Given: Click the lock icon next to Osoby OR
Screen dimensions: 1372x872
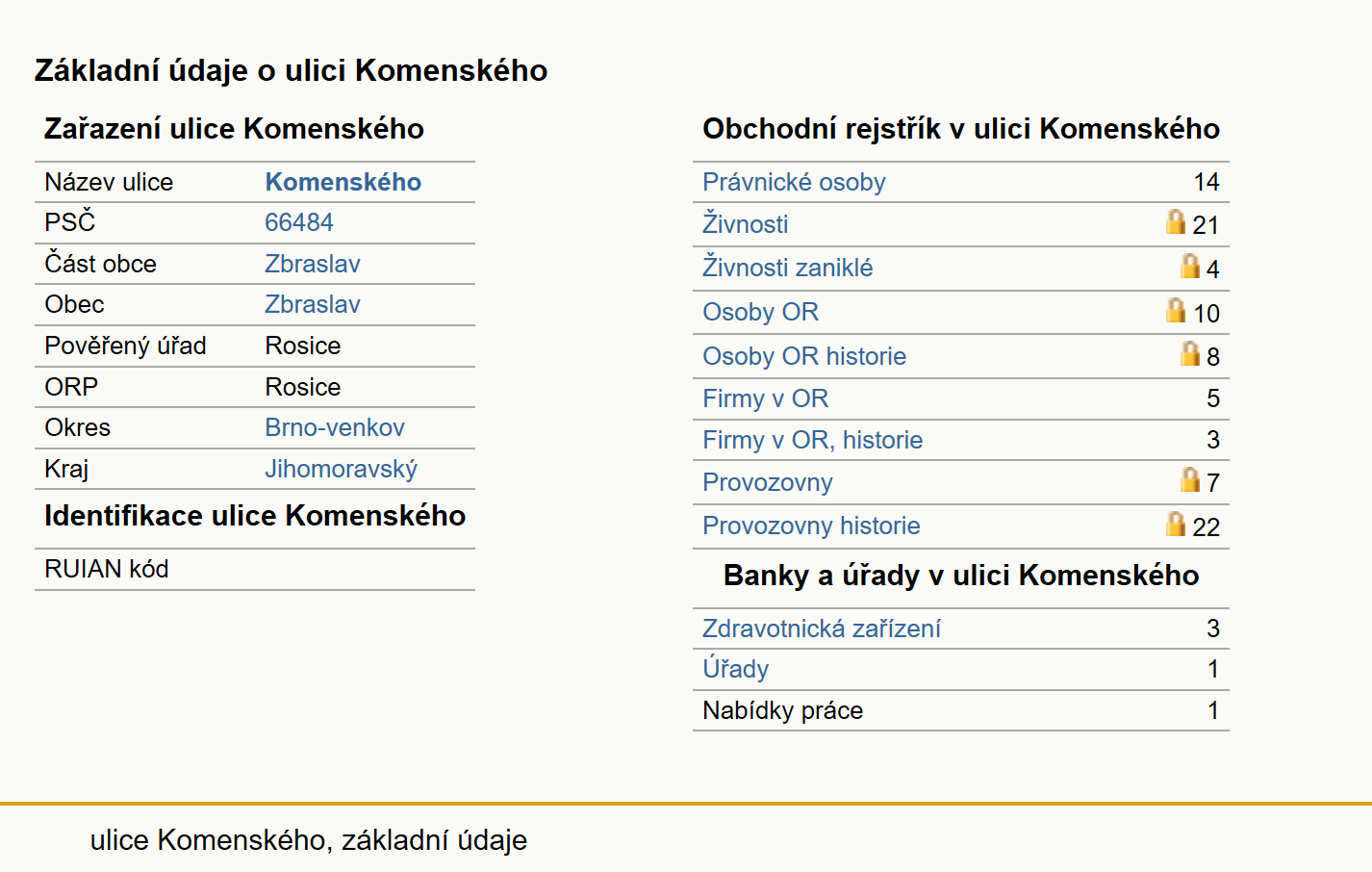Looking at the screenshot, I should (1175, 310).
